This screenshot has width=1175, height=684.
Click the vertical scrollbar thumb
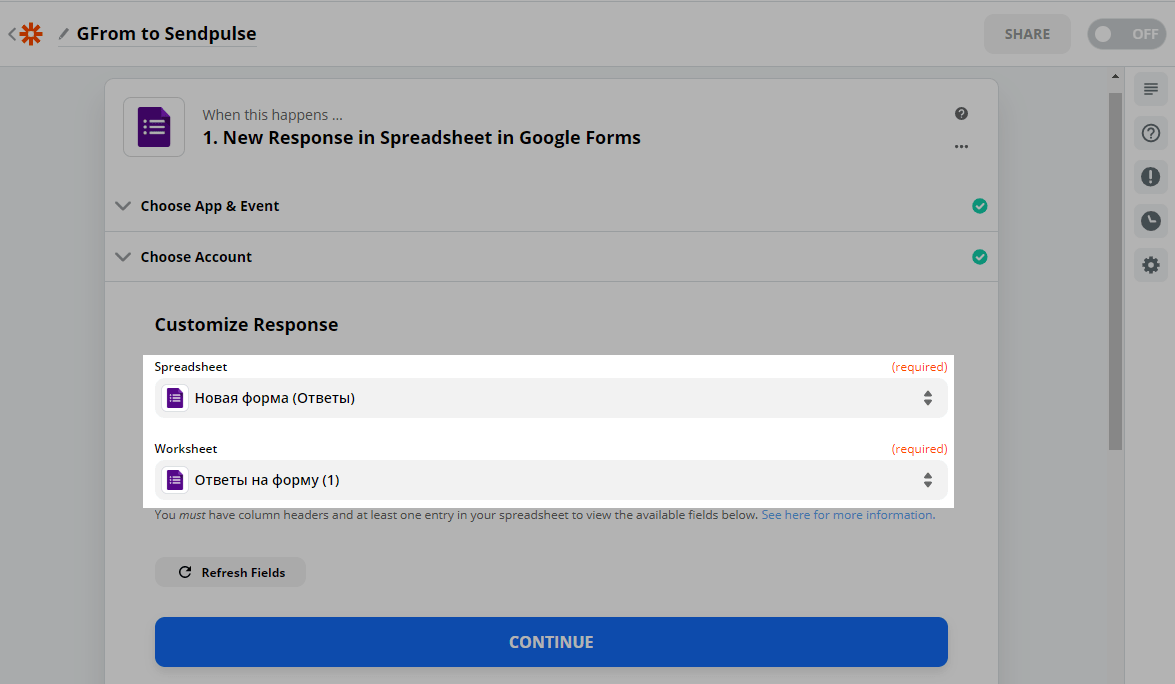tap(1115, 270)
